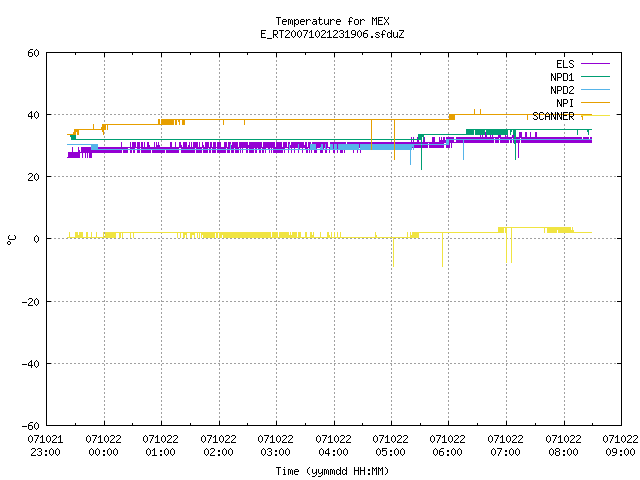Click the NPD2 legend label
Screen dimensions: 640x480
(x=562, y=90)
